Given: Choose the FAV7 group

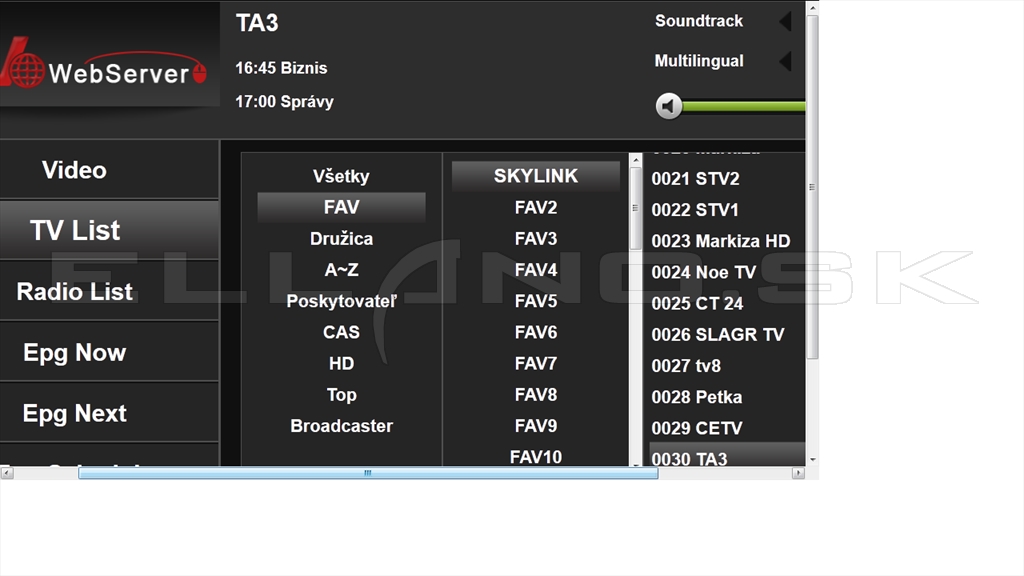Looking at the screenshot, I should point(536,363).
